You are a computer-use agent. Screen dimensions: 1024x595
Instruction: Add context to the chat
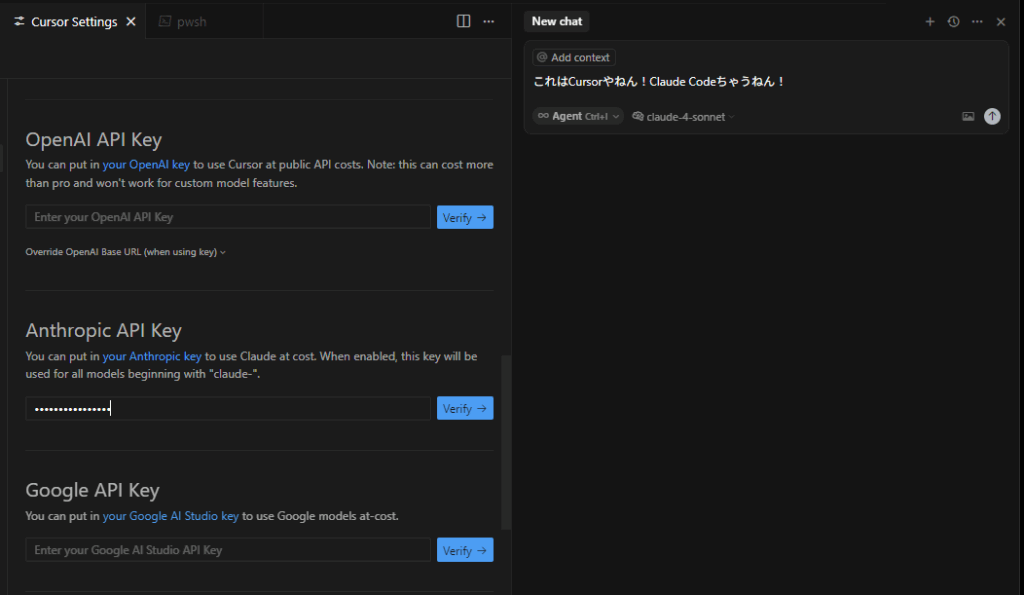[x=573, y=57]
